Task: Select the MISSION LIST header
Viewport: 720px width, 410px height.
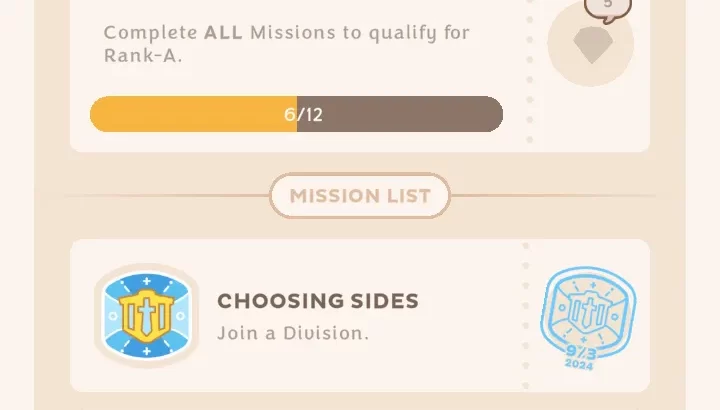Action: pyautogui.click(x=360, y=196)
